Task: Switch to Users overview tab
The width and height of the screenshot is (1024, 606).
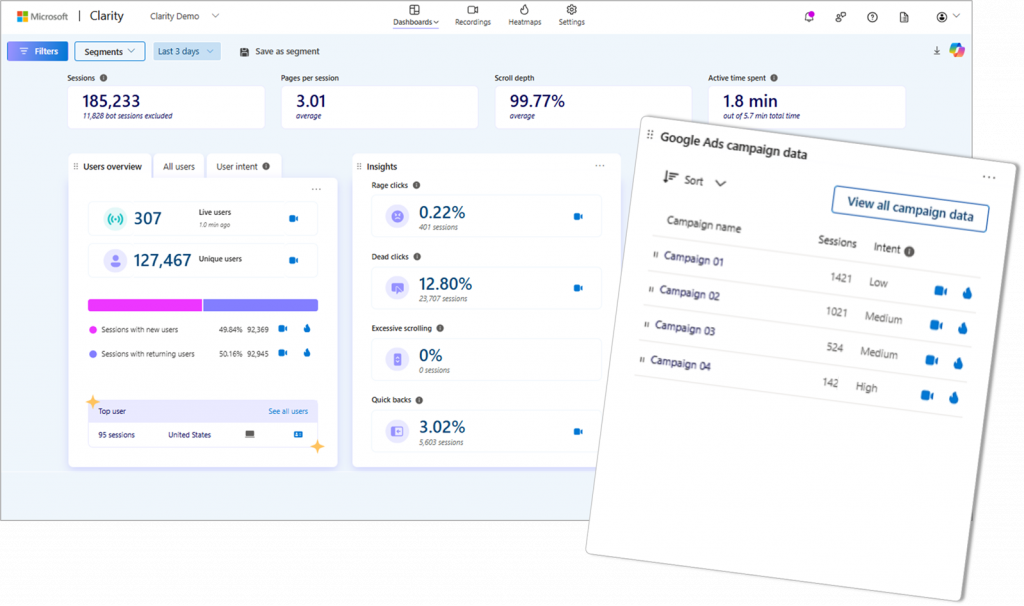Action: click(x=110, y=167)
